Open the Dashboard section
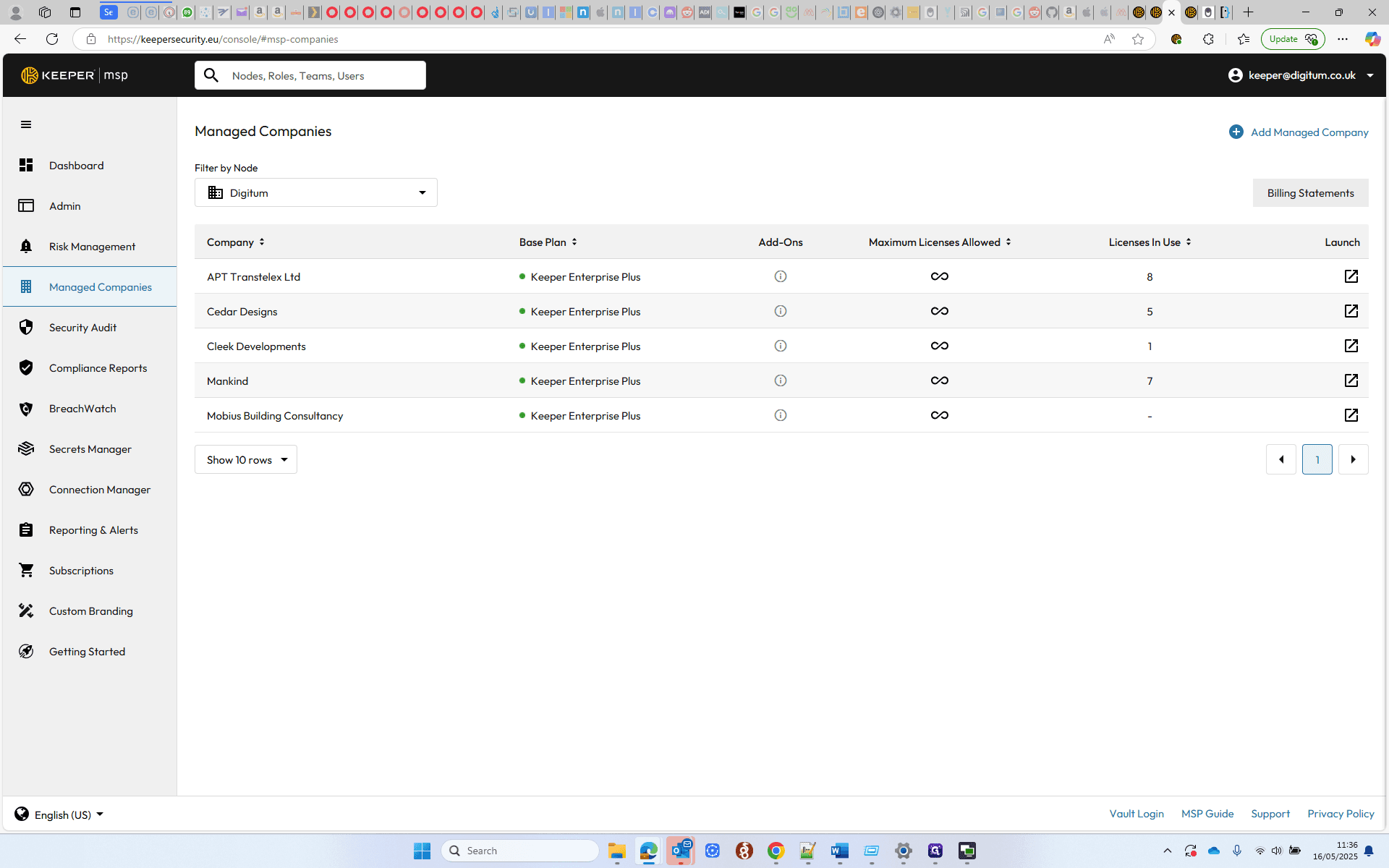 90,166
